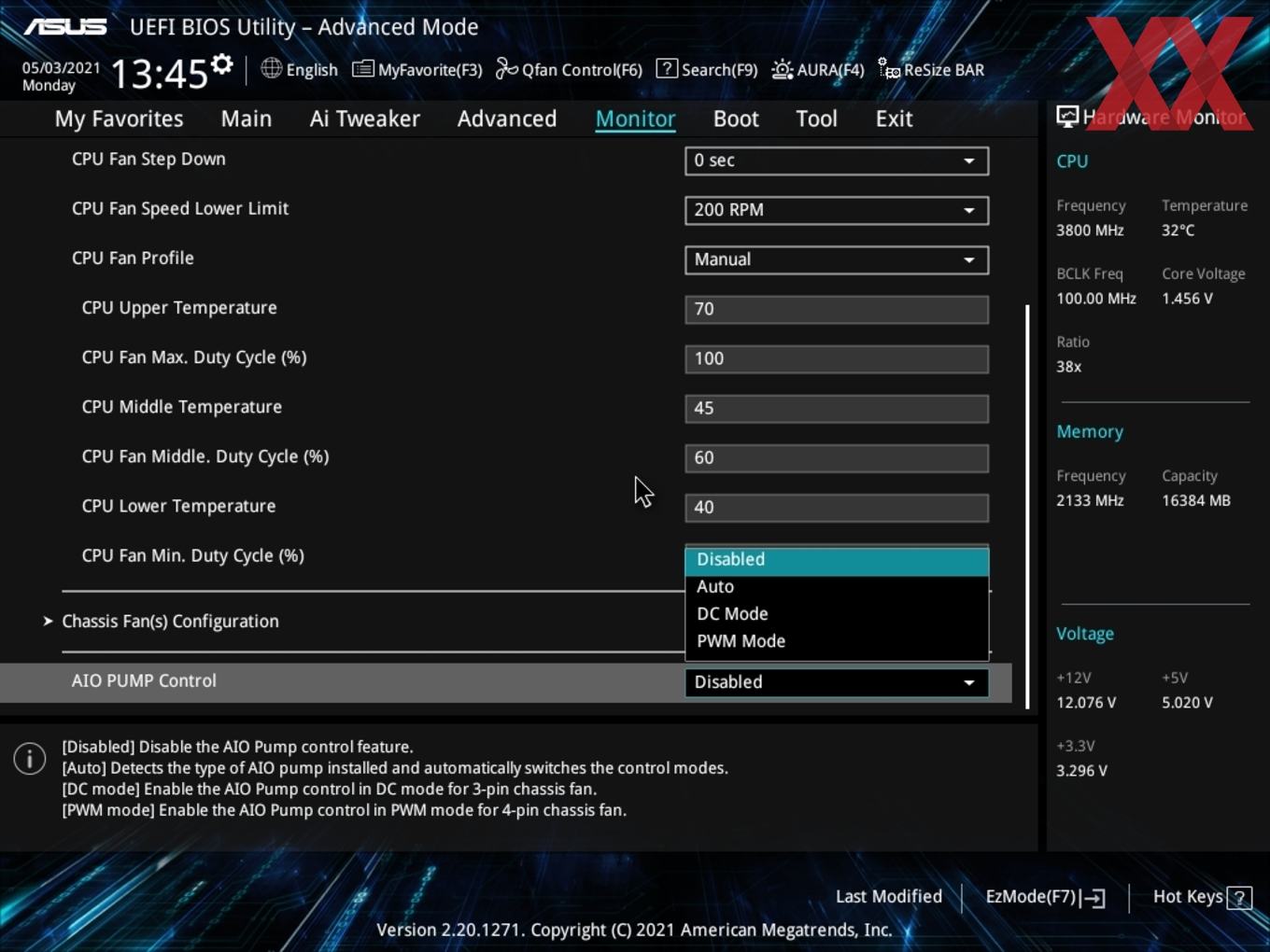1270x952 pixels.
Task: Click the EzMode exit arrow icon
Action: (x=1094, y=898)
